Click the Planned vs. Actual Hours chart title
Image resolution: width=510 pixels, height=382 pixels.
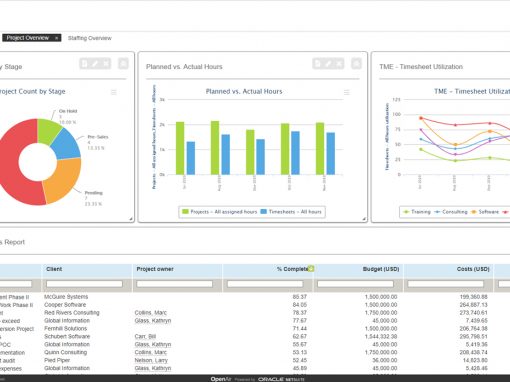tap(244, 91)
